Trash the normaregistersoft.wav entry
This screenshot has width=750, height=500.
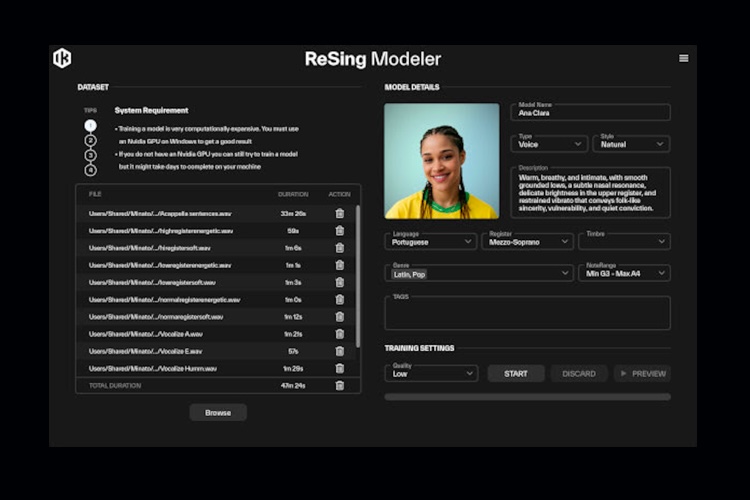click(x=340, y=317)
